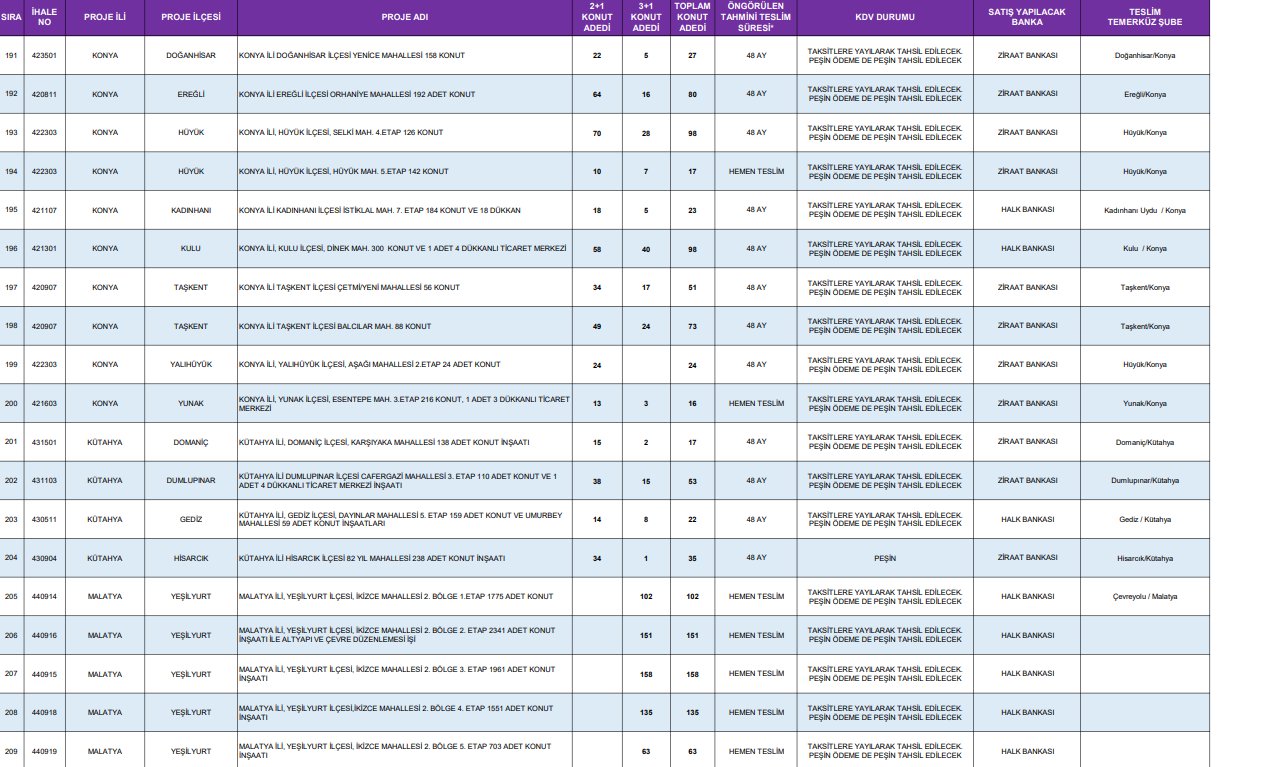Select tender number 431103
1280x767 pixels.
point(44,481)
